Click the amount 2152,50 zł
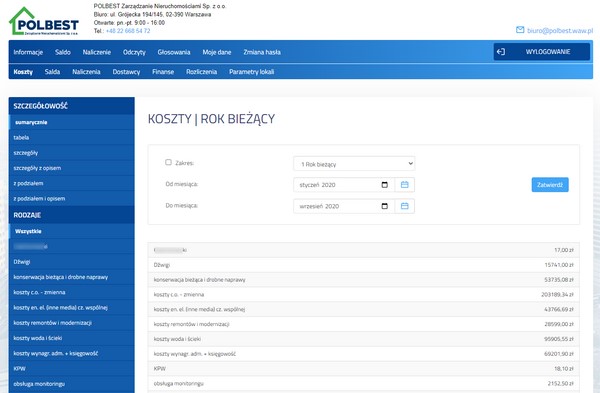This screenshot has height=393, width=600. (x=561, y=383)
